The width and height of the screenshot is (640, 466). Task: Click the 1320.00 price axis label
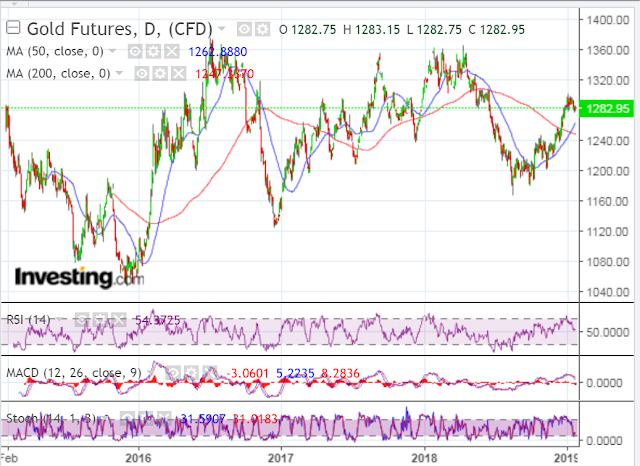pyautogui.click(x=608, y=80)
